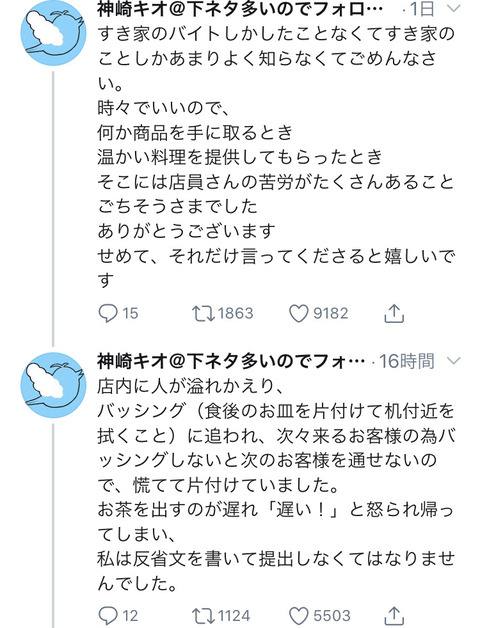
Task: Share the first tweet via share icon
Action: click(394, 313)
